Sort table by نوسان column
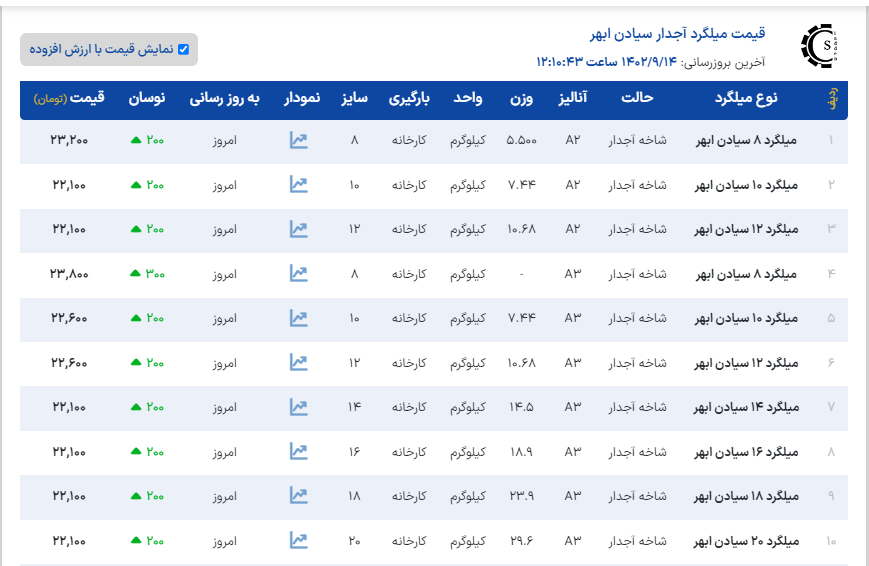 [x=147, y=99]
